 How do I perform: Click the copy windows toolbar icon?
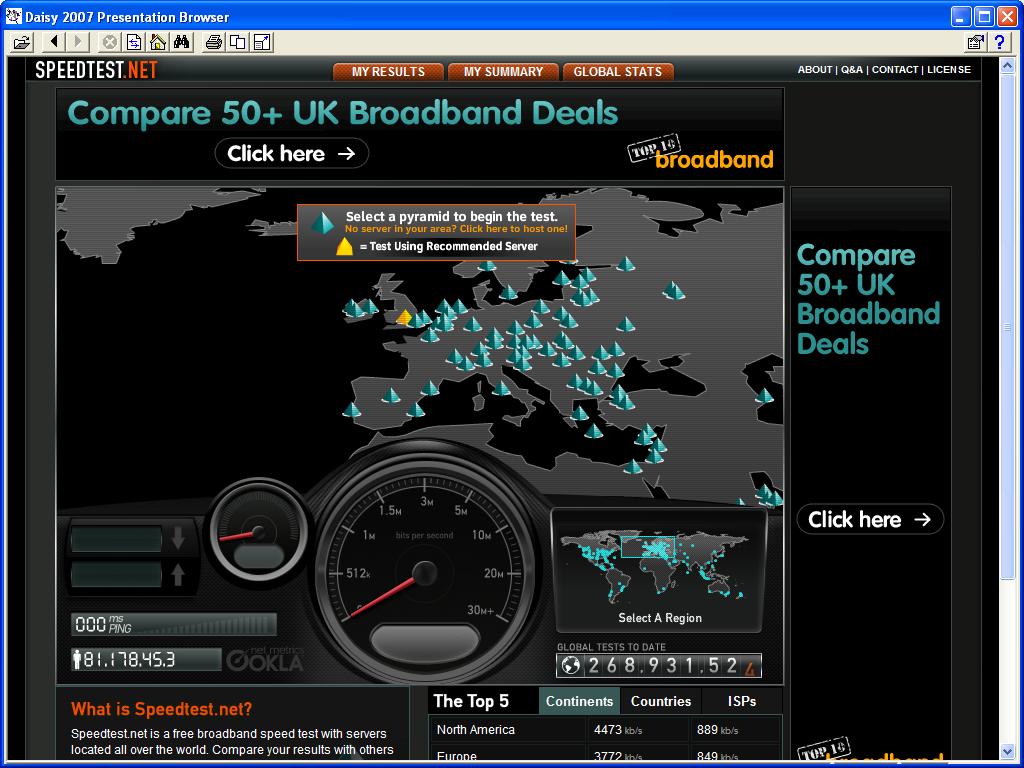point(238,42)
